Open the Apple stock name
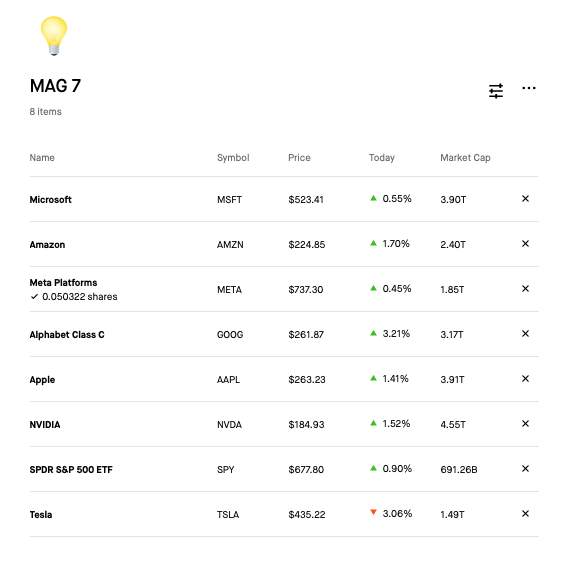Image resolution: width=563 pixels, height=567 pixels. [x=42, y=380]
